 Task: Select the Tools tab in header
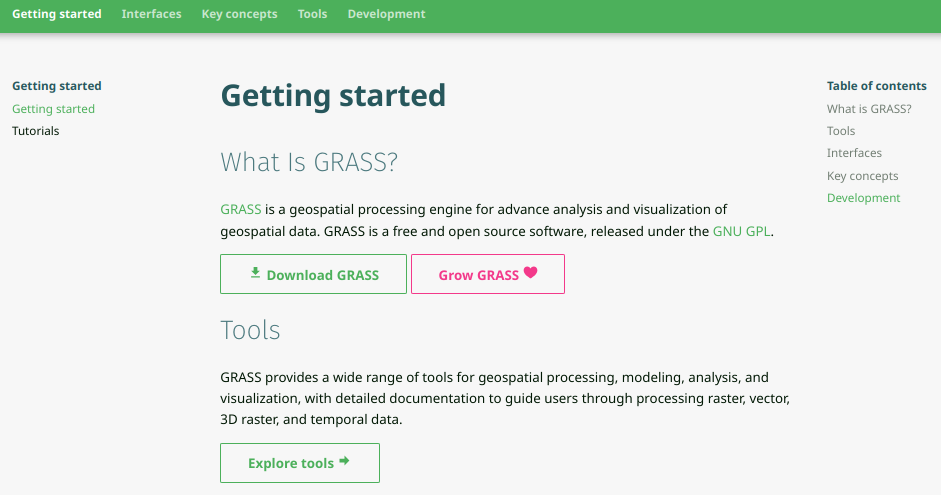coord(312,14)
